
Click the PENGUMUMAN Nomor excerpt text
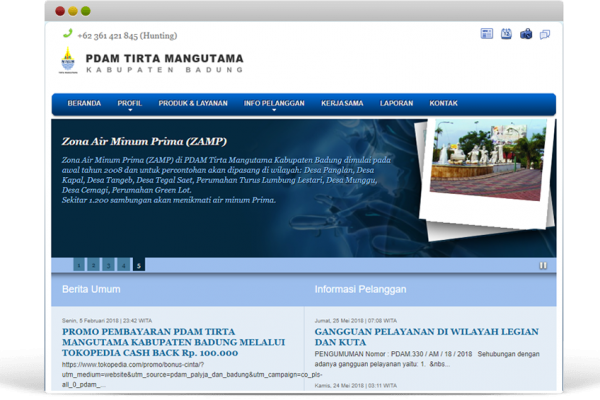pos(427,359)
